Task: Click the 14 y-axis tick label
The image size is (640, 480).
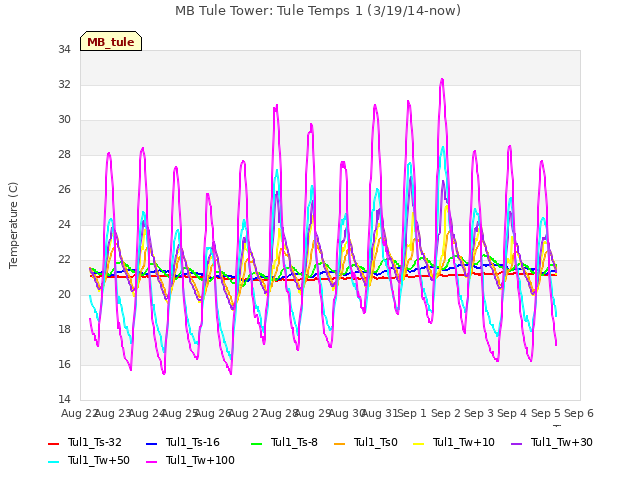Action: click(64, 400)
